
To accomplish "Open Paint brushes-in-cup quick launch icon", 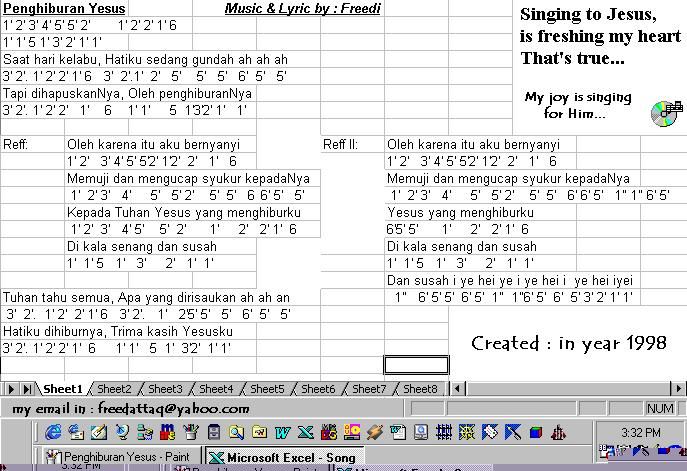I will (x=191, y=432).
